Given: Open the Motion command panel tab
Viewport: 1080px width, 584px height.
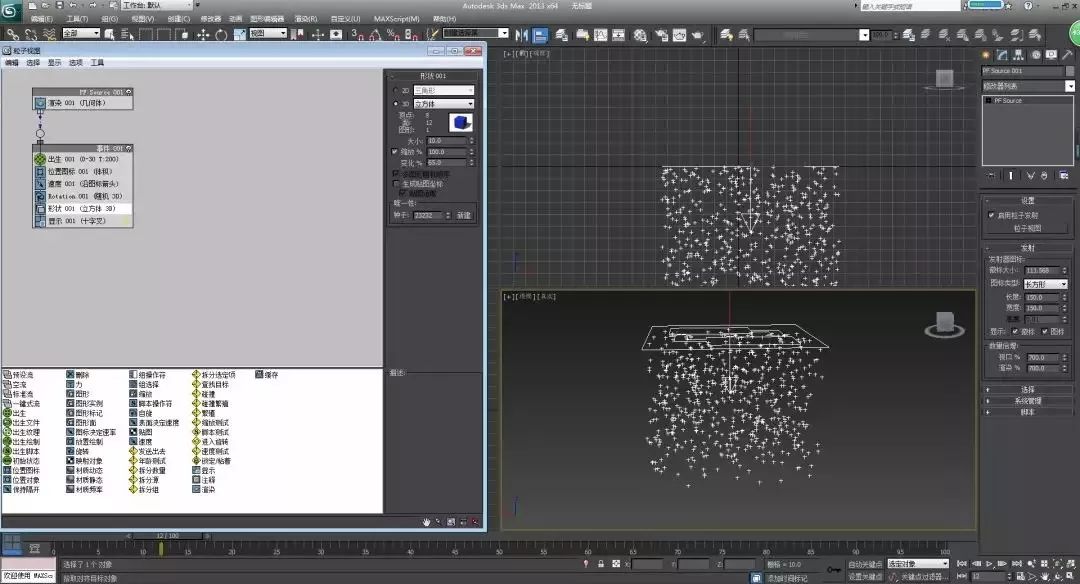Looking at the screenshot, I should 1035,55.
